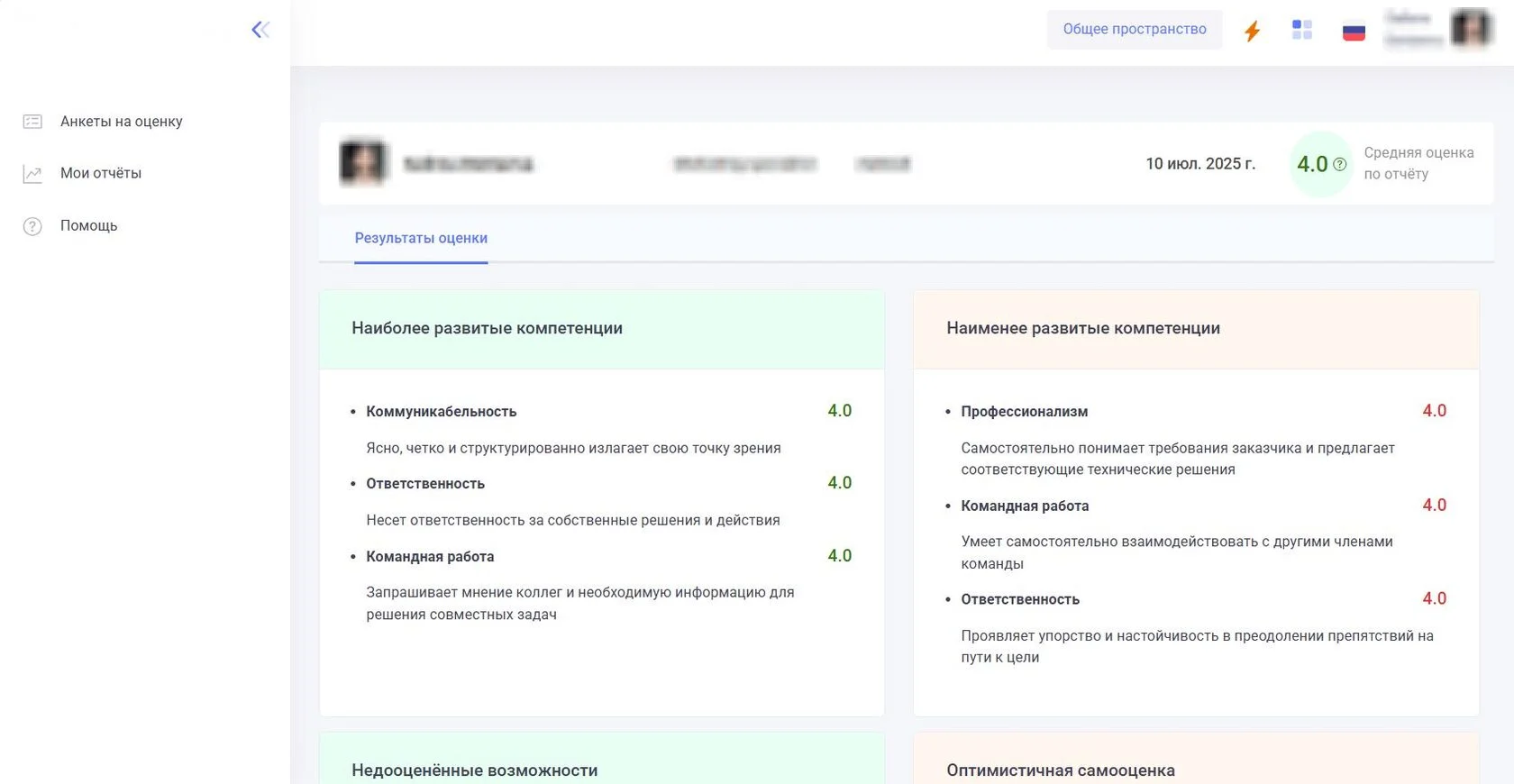Click the employee photo in report header

tap(362, 163)
